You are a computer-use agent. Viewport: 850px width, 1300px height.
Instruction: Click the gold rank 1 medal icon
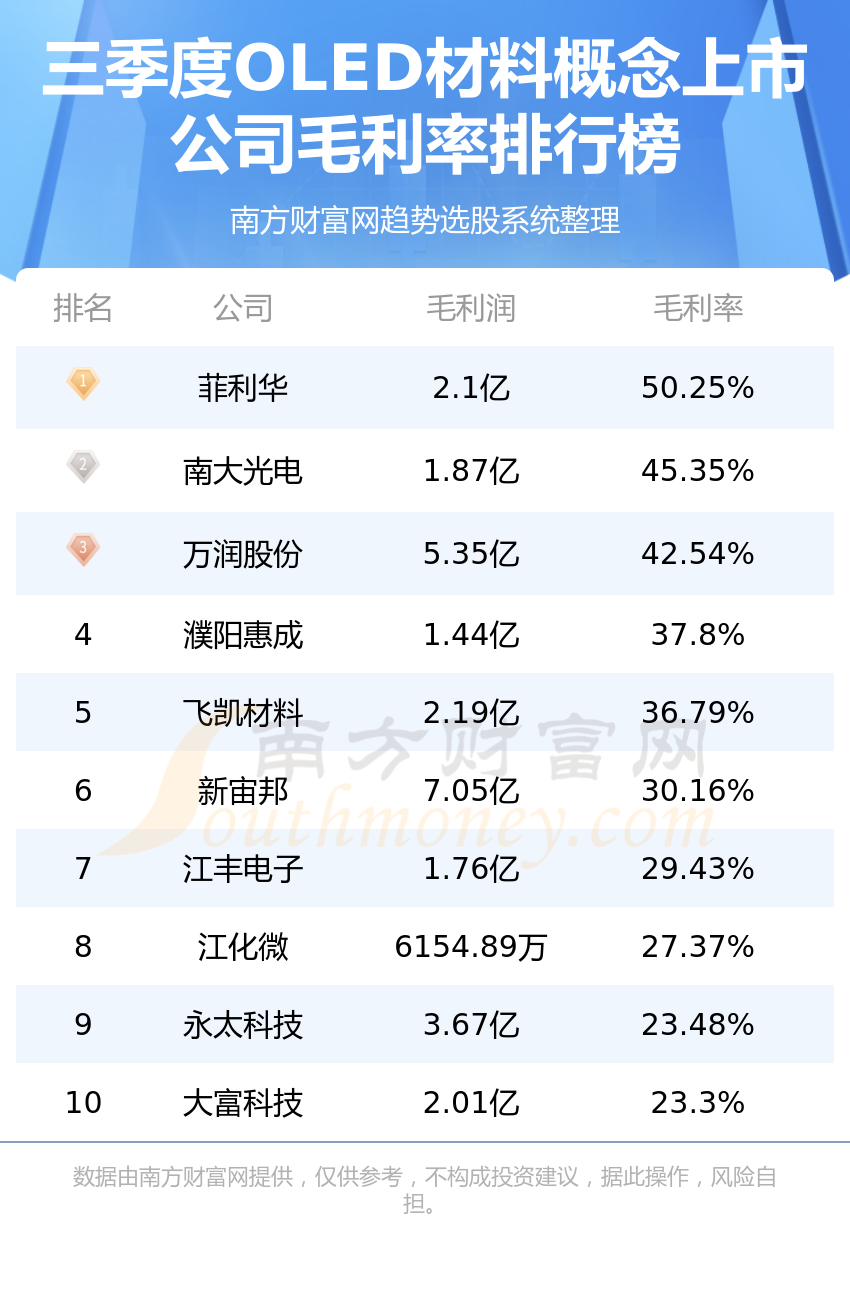(x=83, y=383)
